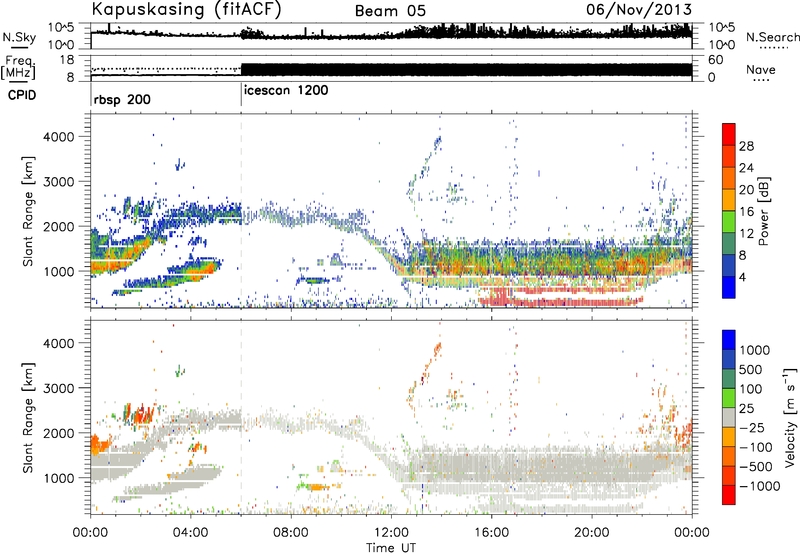The width and height of the screenshot is (800, 554).
Task: Click the 12:00 time tick label
Action: pos(391,533)
